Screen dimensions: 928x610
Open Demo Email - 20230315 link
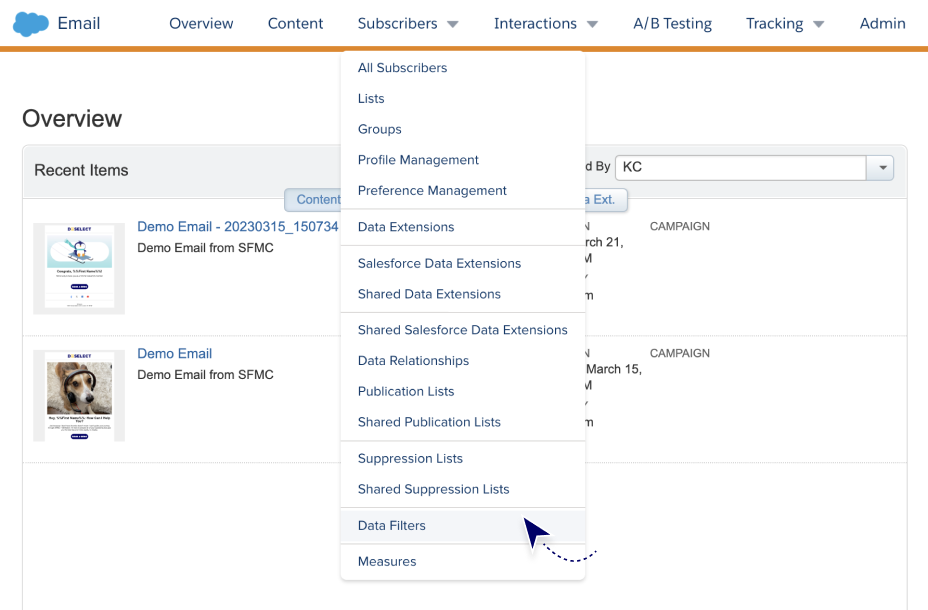[237, 227]
